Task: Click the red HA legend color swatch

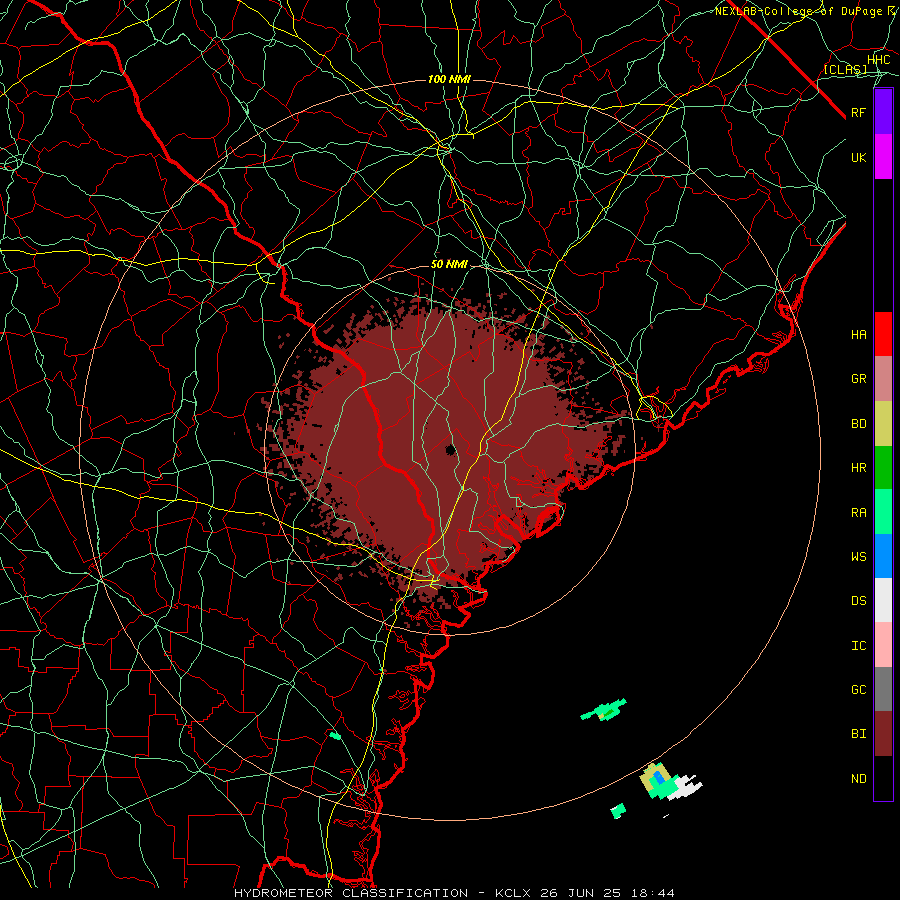Action: coord(883,334)
